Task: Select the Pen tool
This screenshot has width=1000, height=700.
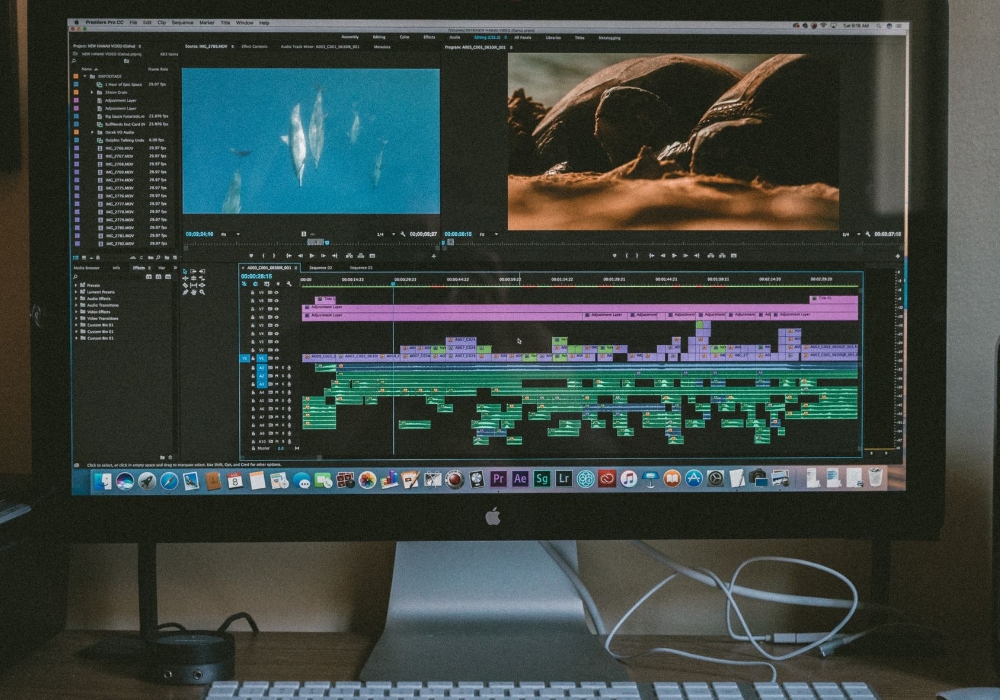Action: (x=185, y=292)
